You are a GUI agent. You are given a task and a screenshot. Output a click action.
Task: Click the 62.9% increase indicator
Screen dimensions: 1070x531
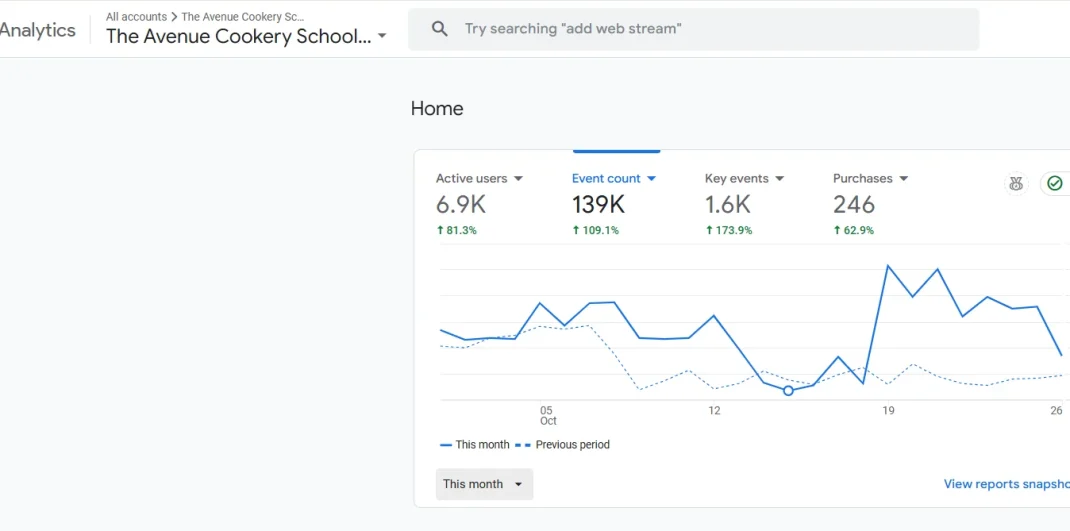854,231
